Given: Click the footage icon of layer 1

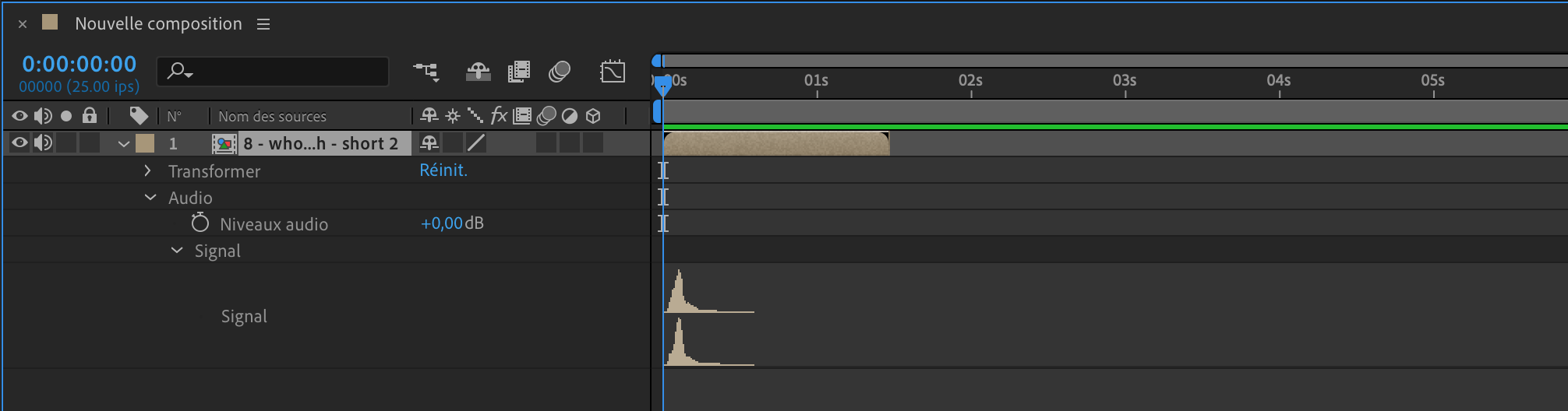Looking at the screenshot, I should pyautogui.click(x=224, y=143).
